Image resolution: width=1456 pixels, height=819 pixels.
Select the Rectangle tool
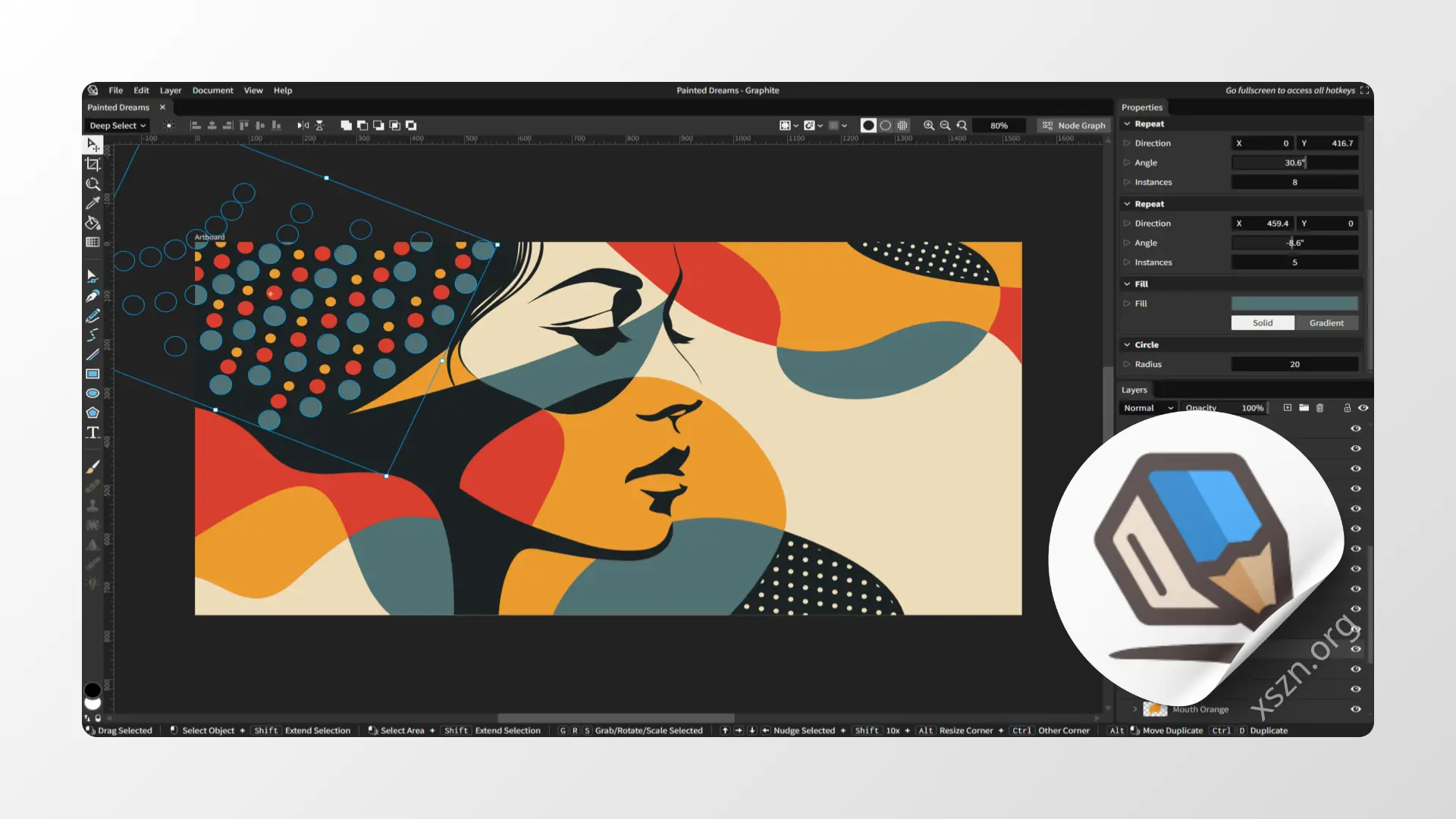(x=93, y=374)
